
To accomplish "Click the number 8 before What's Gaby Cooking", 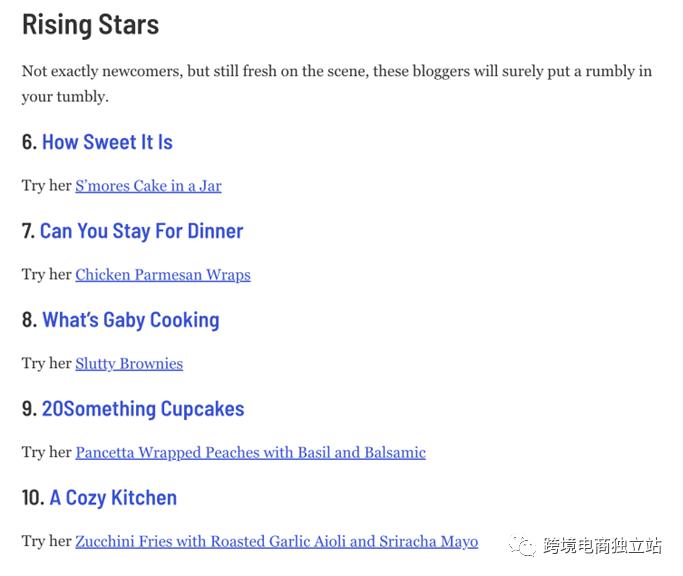I will point(29,320).
